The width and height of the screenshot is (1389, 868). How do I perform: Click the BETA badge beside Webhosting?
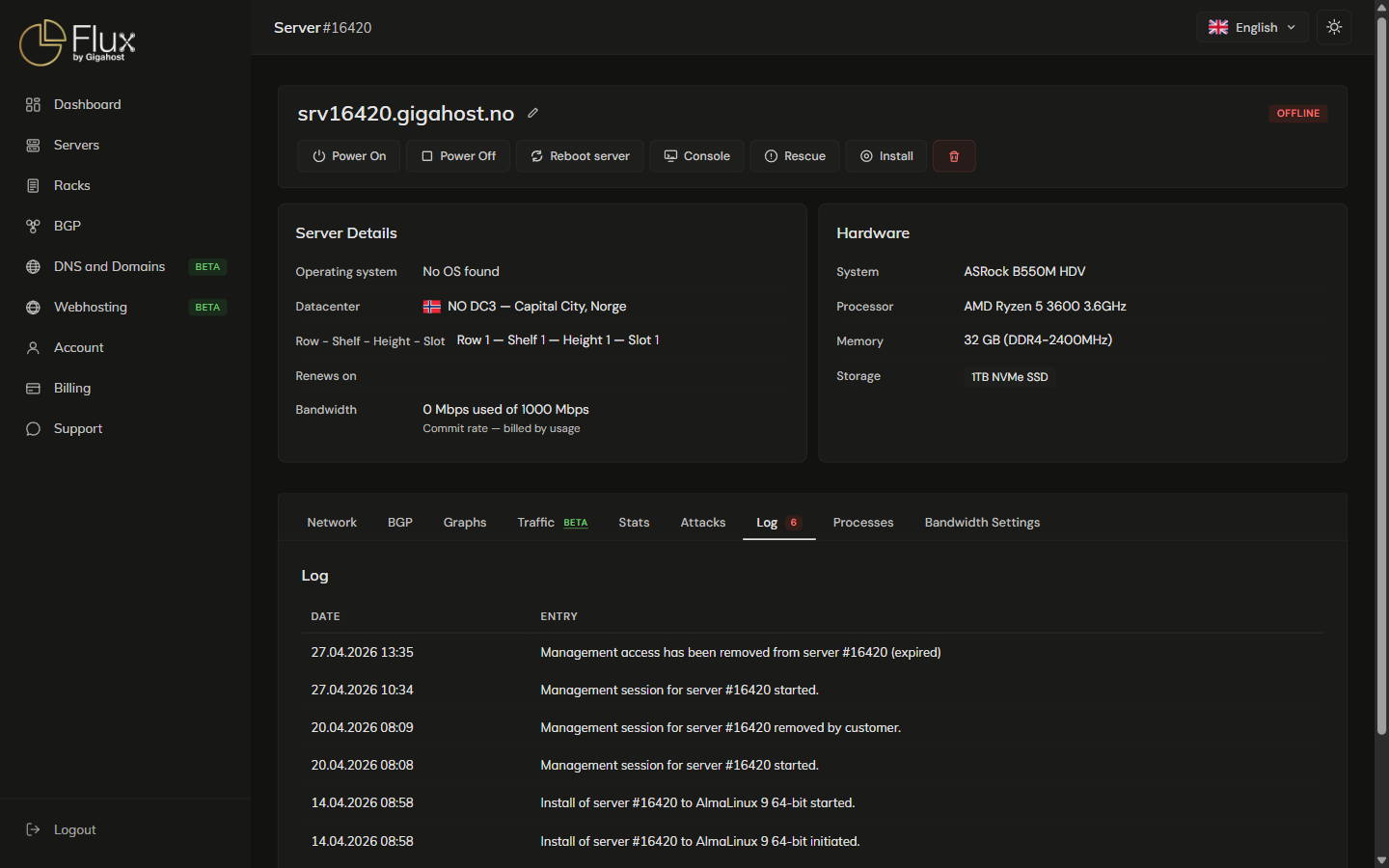pyautogui.click(x=207, y=308)
